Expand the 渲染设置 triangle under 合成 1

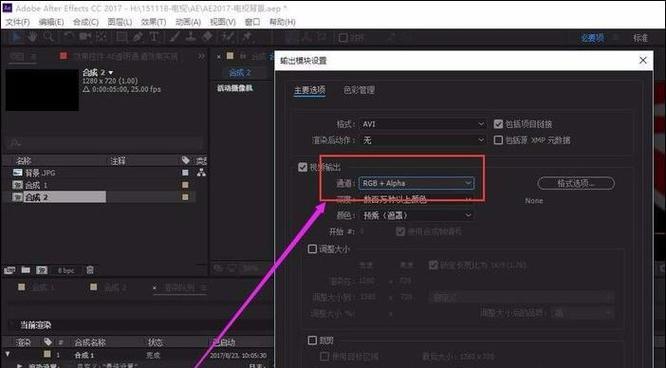20,365
